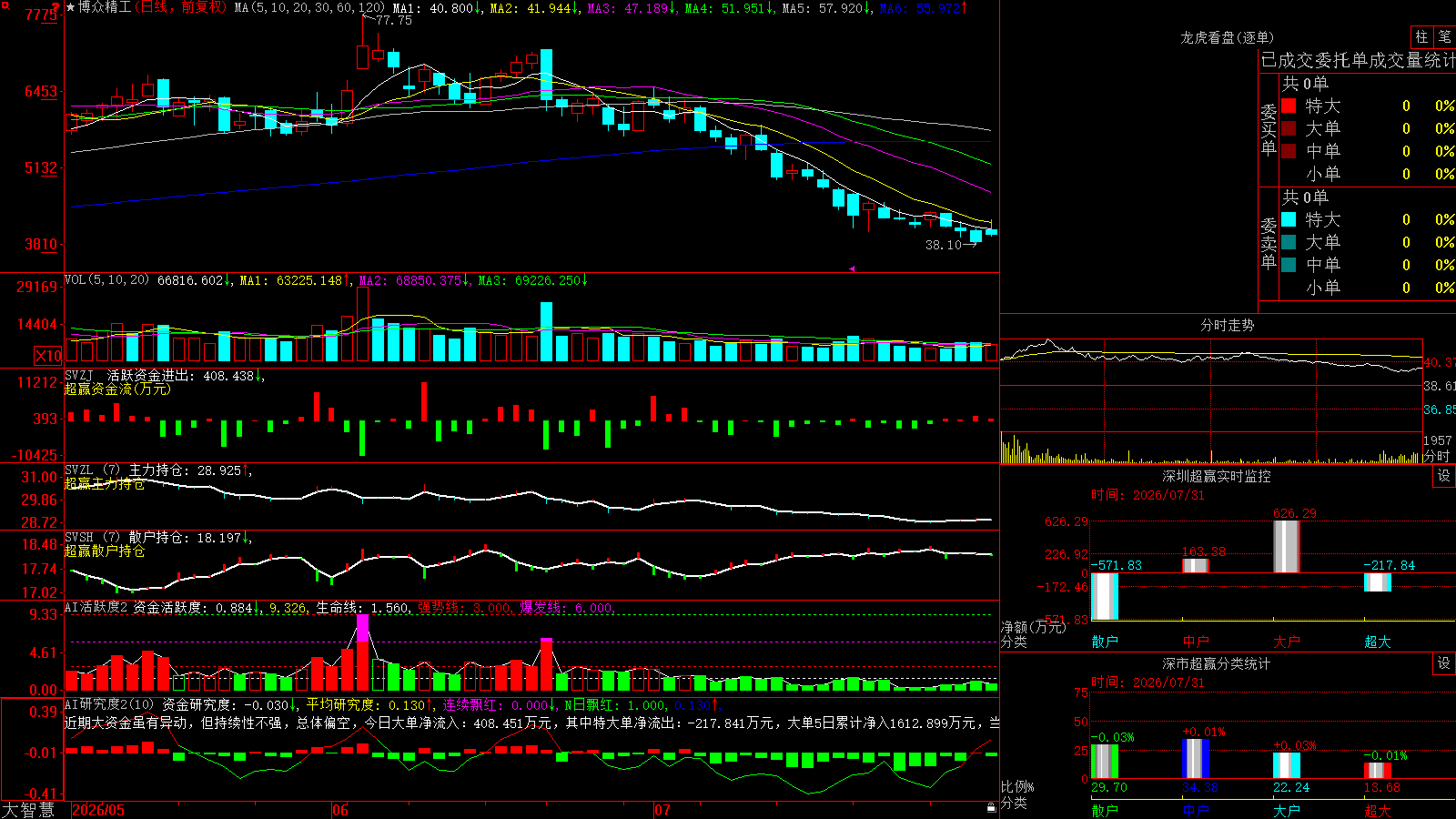
Task: Click the 时间: 2026/07/31 label in 深市超赢分类统计
Action: click(1148, 682)
